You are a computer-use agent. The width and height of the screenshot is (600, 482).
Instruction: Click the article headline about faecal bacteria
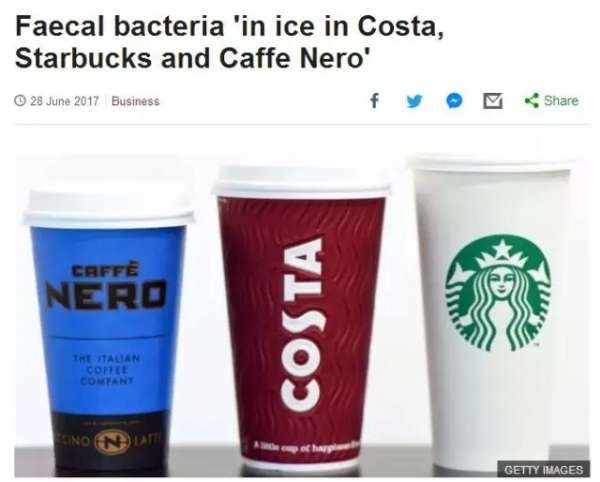click(x=230, y=42)
